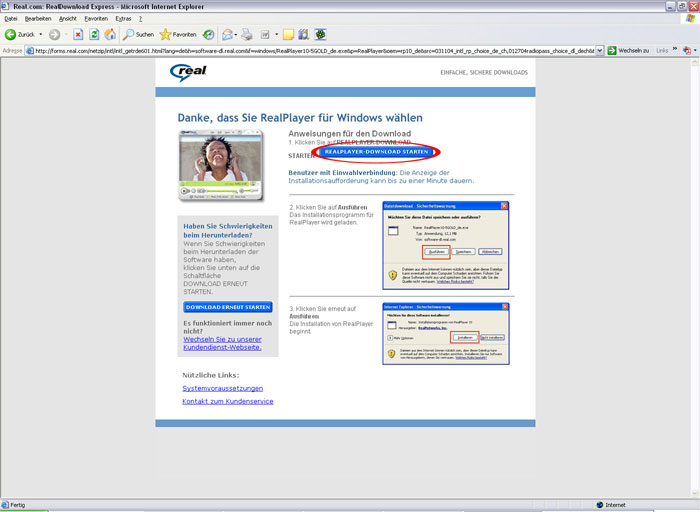Click the edit document toolbar icon
The width and height of the screenshot is (700, 512).
(x=265, y=34)
